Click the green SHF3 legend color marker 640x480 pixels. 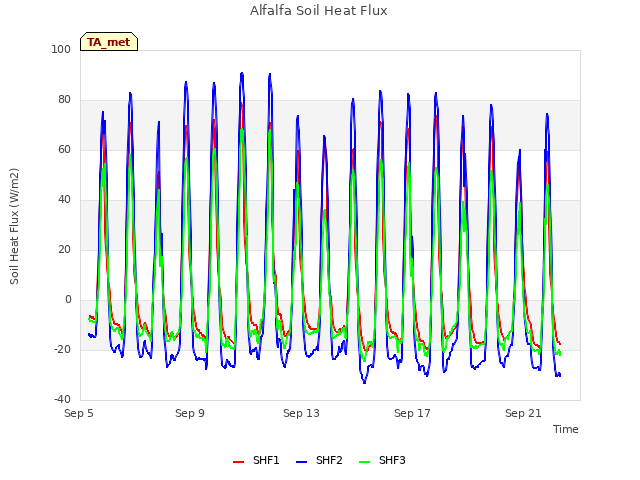pos(364,462)
